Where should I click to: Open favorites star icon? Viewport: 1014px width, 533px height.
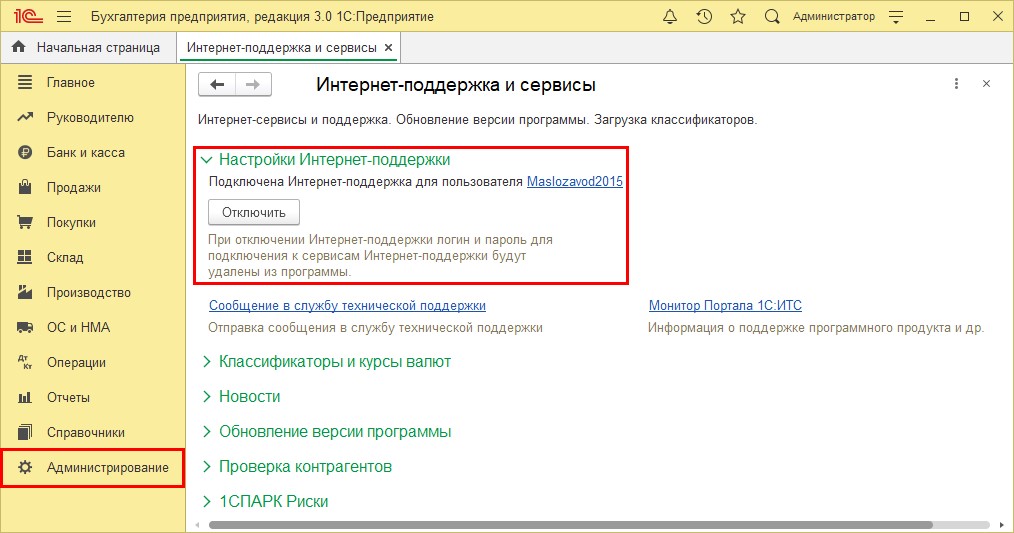pos(738,17)
